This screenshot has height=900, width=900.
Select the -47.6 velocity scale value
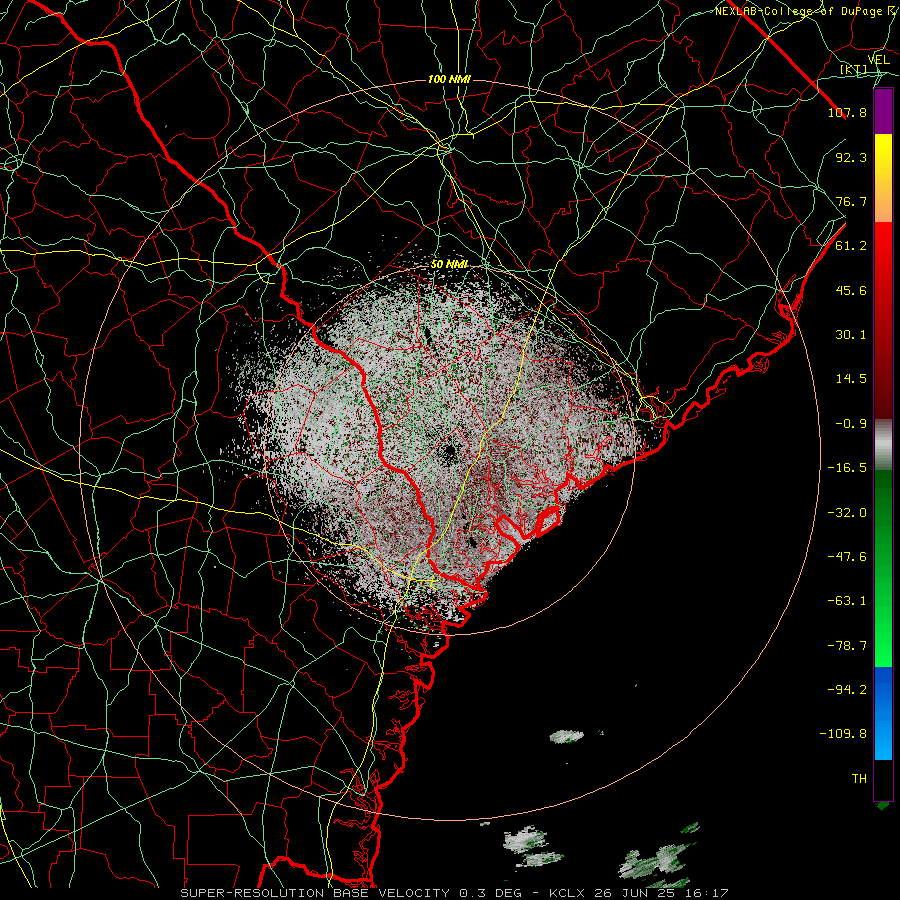point(847,557)
